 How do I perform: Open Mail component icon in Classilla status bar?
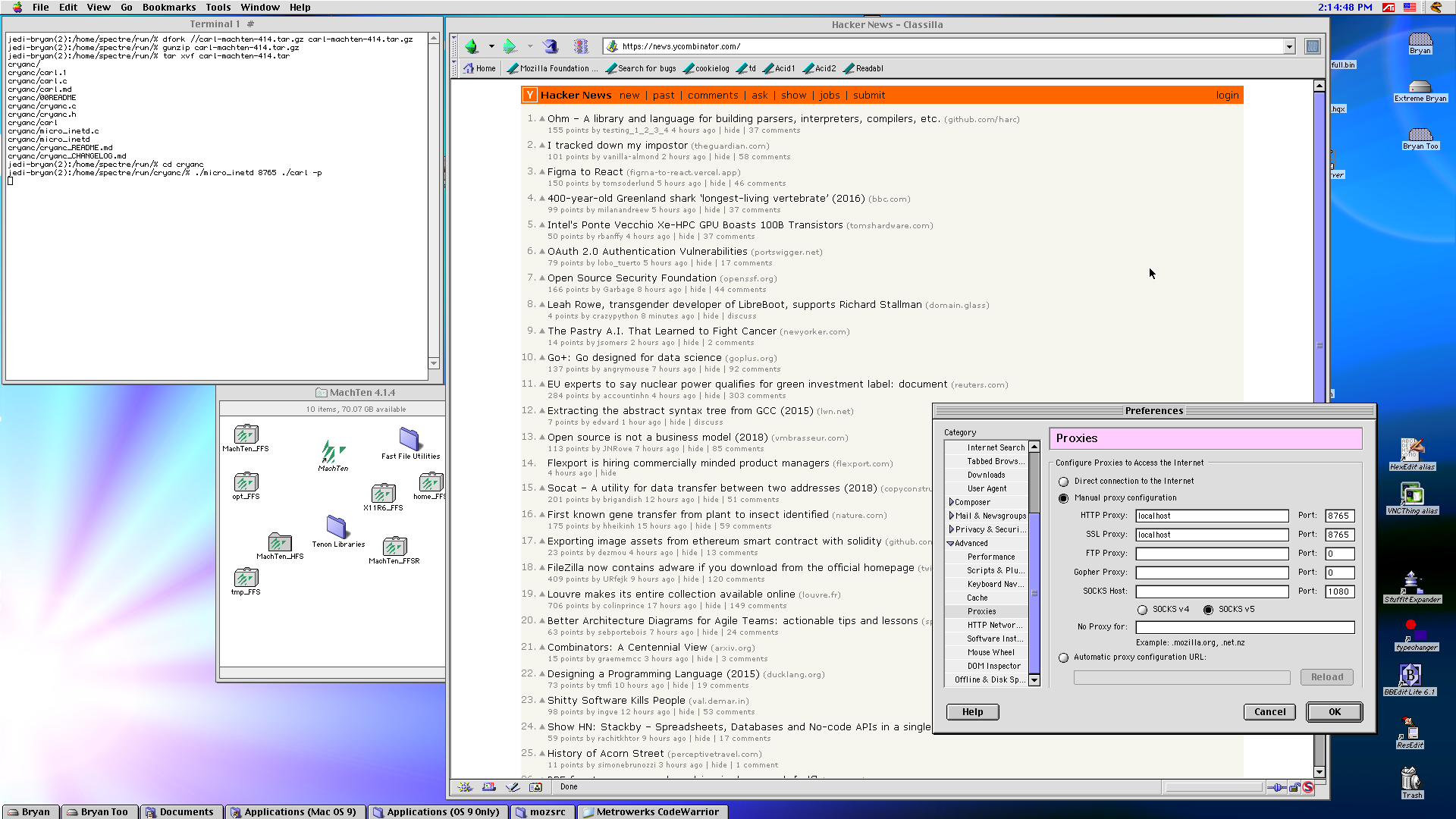click(489, 787)
